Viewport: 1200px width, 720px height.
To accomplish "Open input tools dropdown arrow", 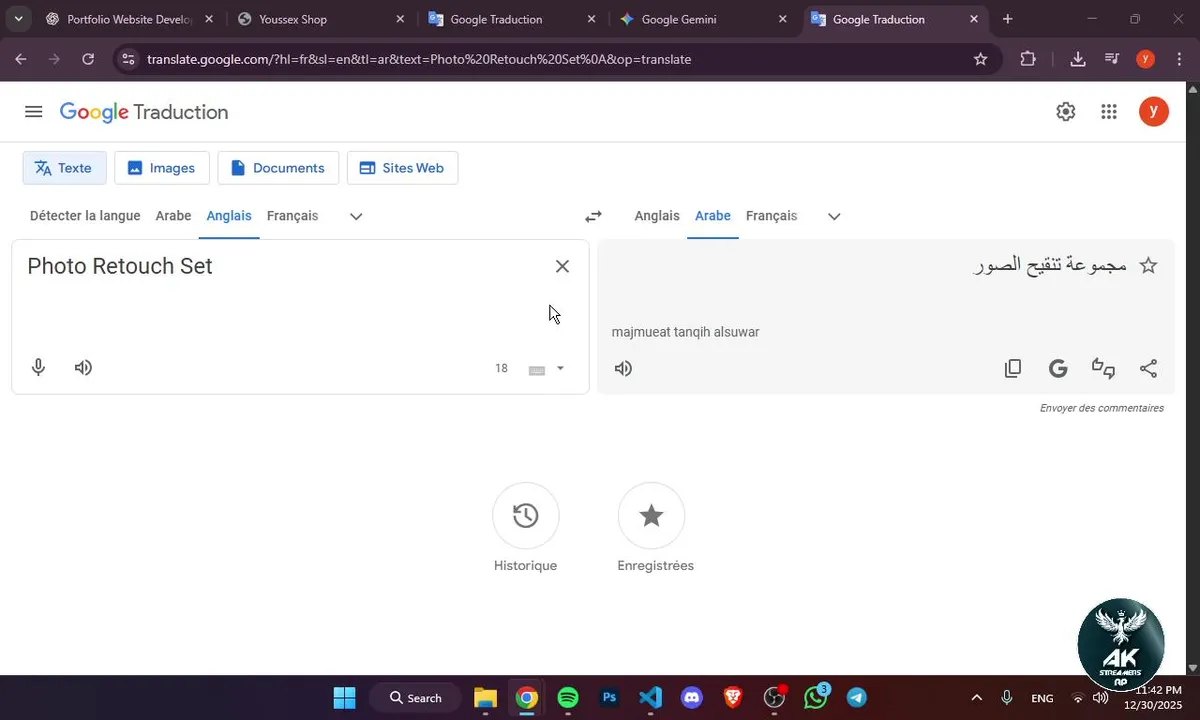I will (x=560, y=368).
